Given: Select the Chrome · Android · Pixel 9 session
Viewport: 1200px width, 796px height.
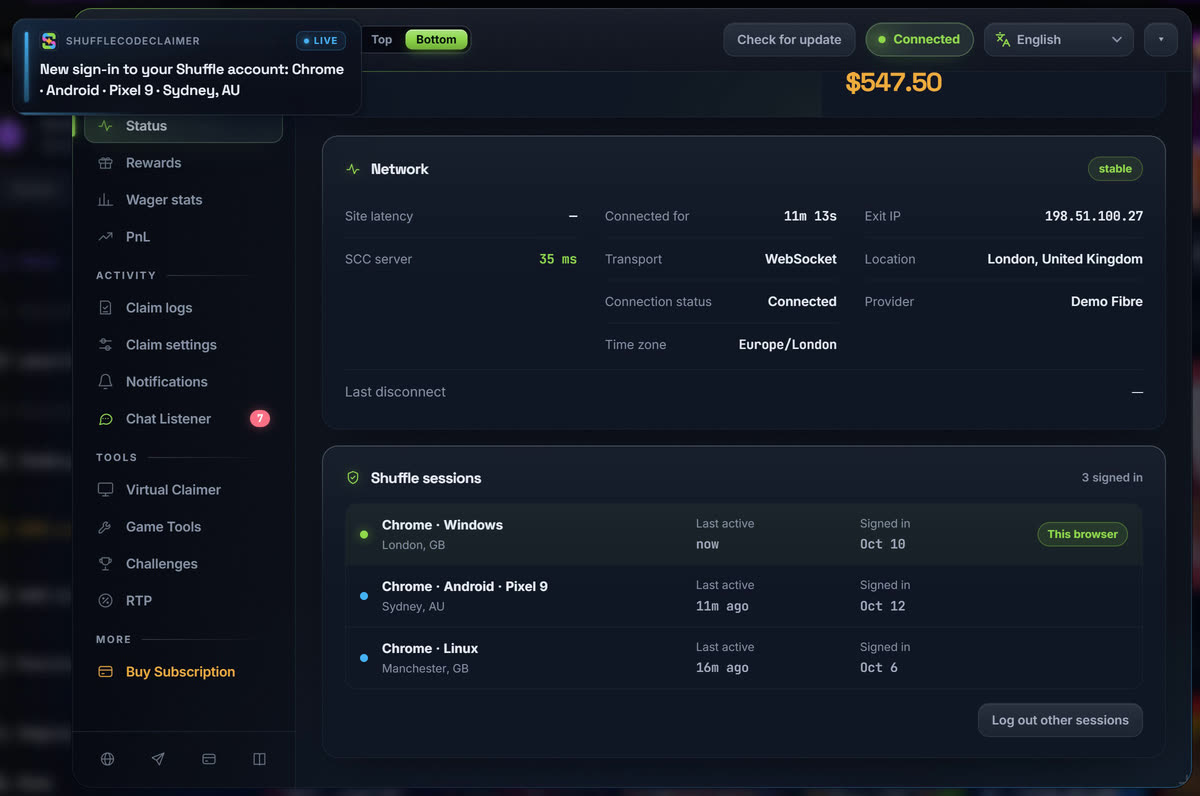Looking at the screenshot, I should [743, 596].
